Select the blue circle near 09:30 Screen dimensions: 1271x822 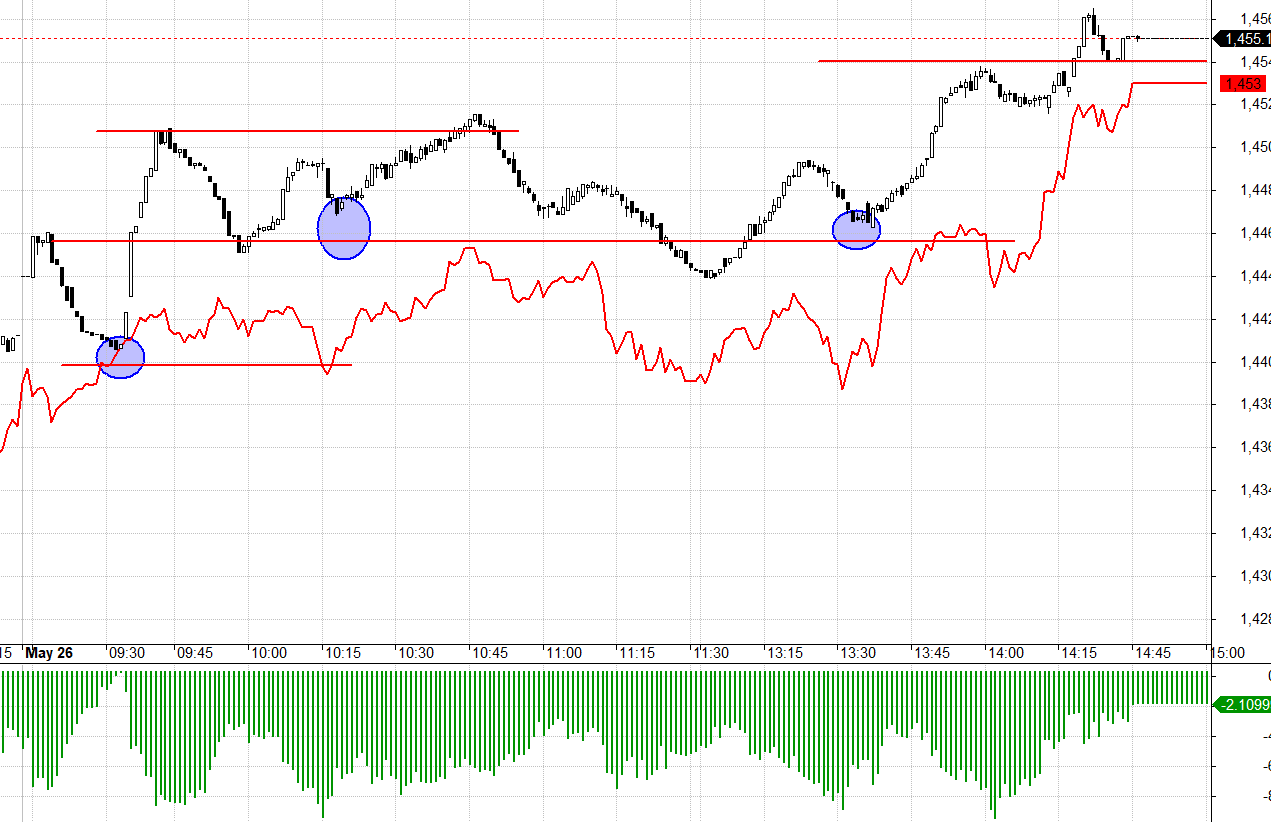pos(120,357)
